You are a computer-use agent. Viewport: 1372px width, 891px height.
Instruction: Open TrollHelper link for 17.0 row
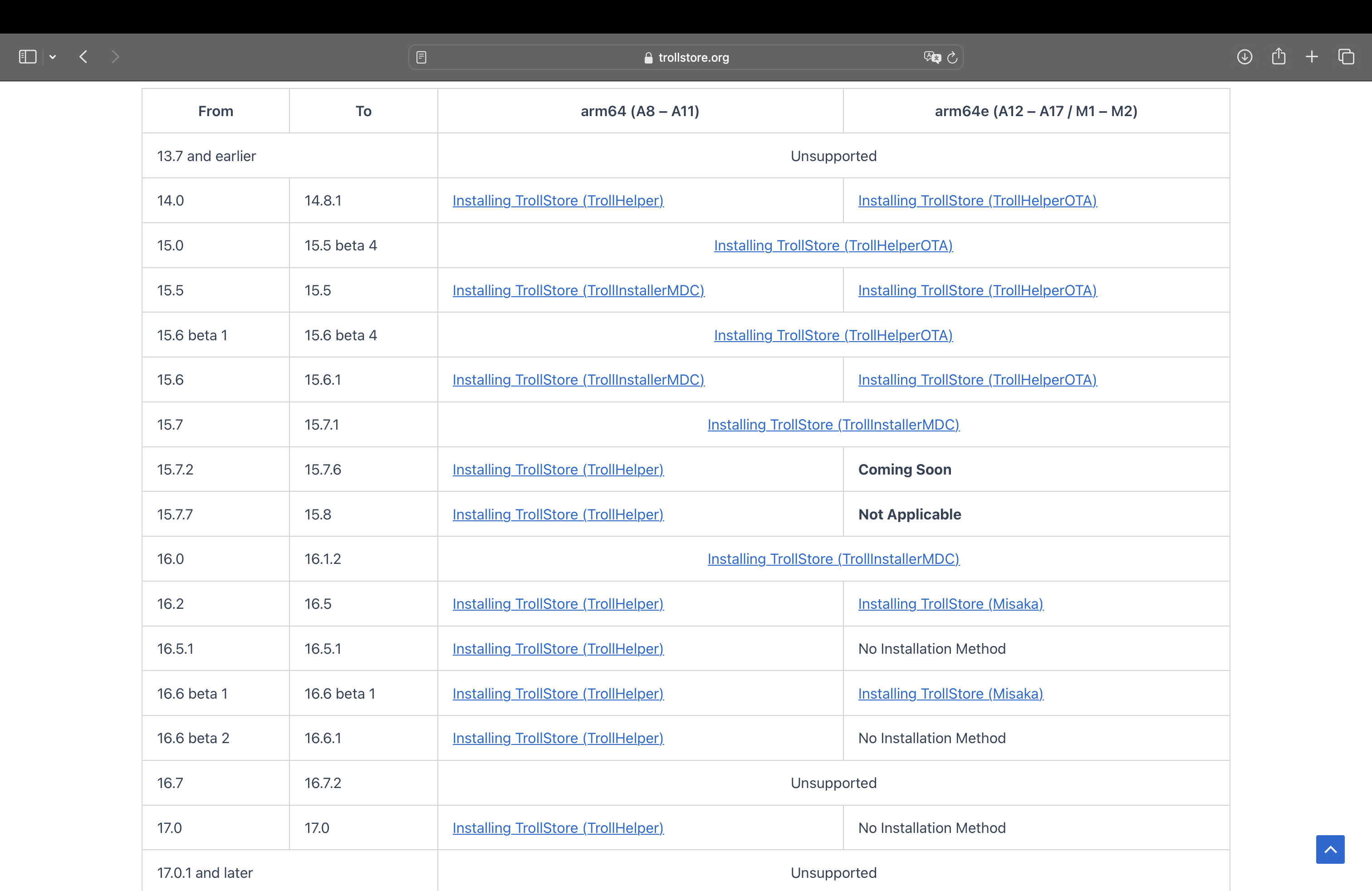click(558, 828)
